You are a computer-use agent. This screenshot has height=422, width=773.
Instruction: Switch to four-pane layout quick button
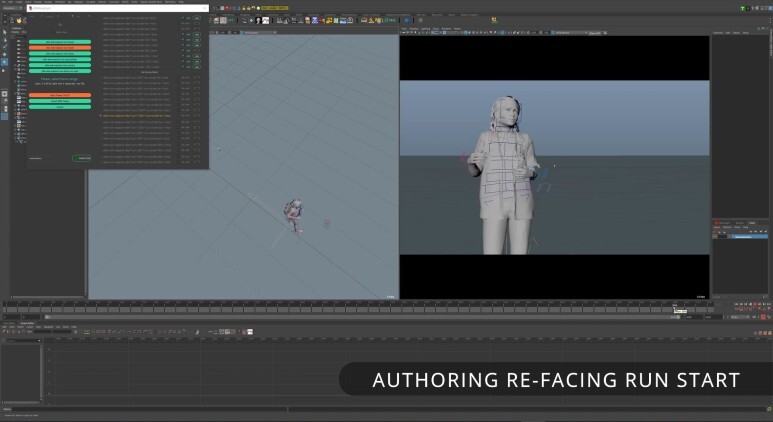click(x=4, y=101)
